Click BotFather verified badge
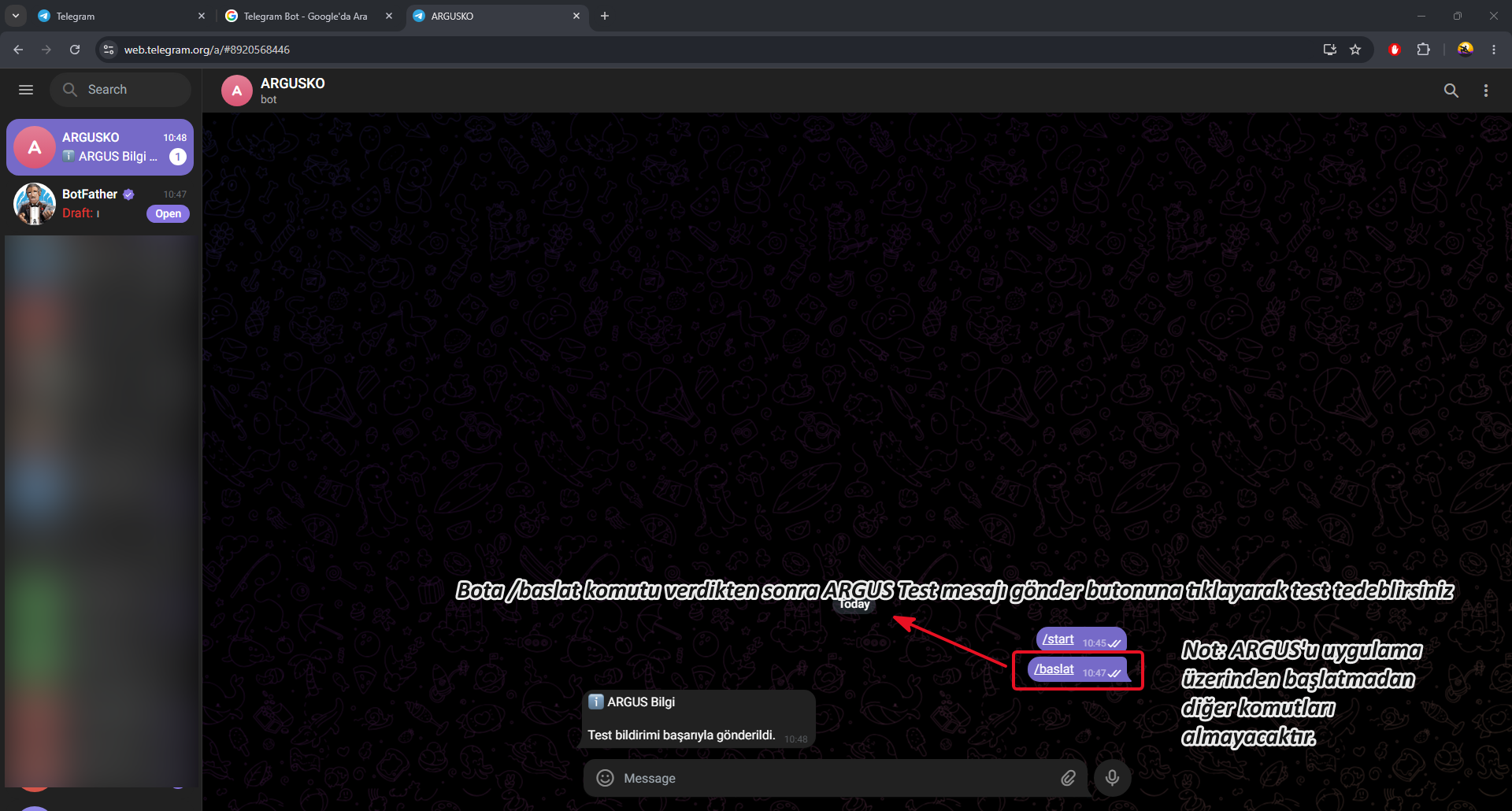 click(128, 194)
